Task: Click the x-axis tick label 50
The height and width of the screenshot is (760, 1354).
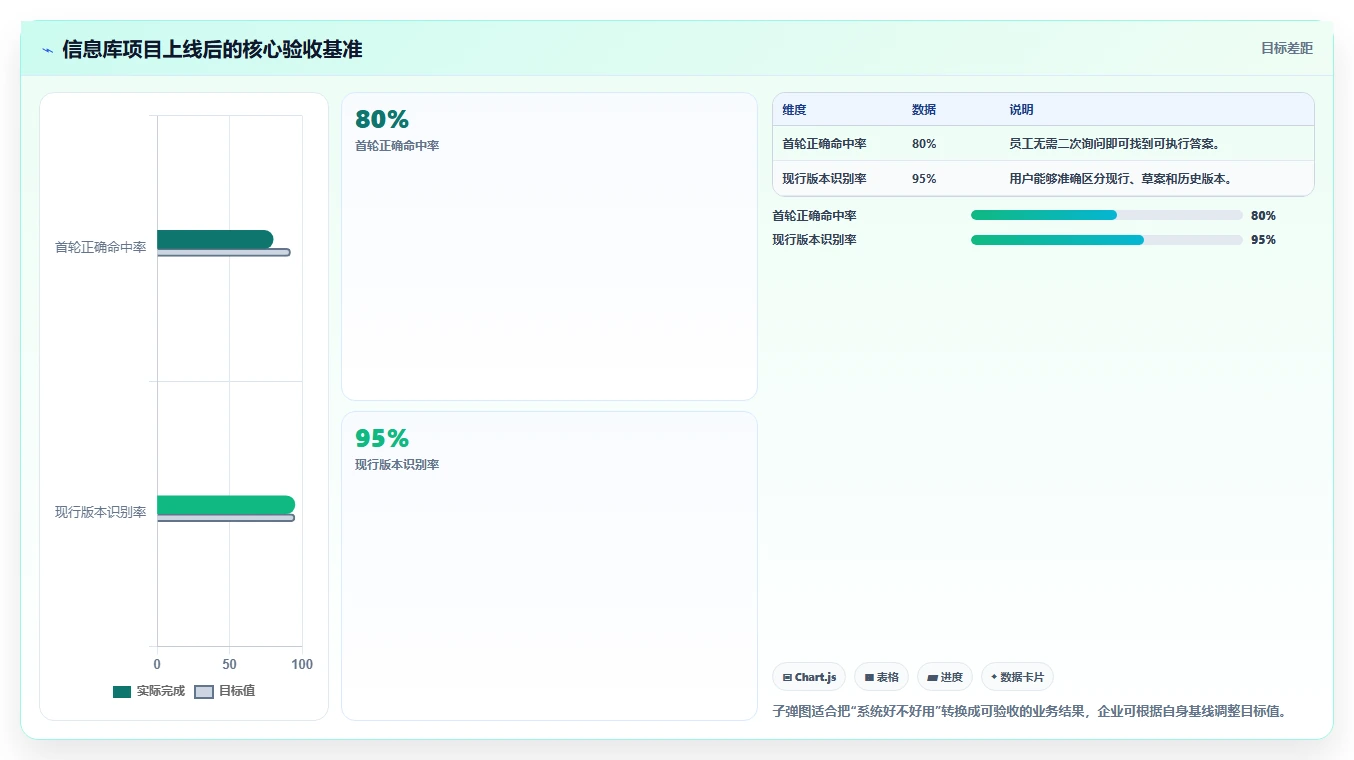Action: [229, 664]
